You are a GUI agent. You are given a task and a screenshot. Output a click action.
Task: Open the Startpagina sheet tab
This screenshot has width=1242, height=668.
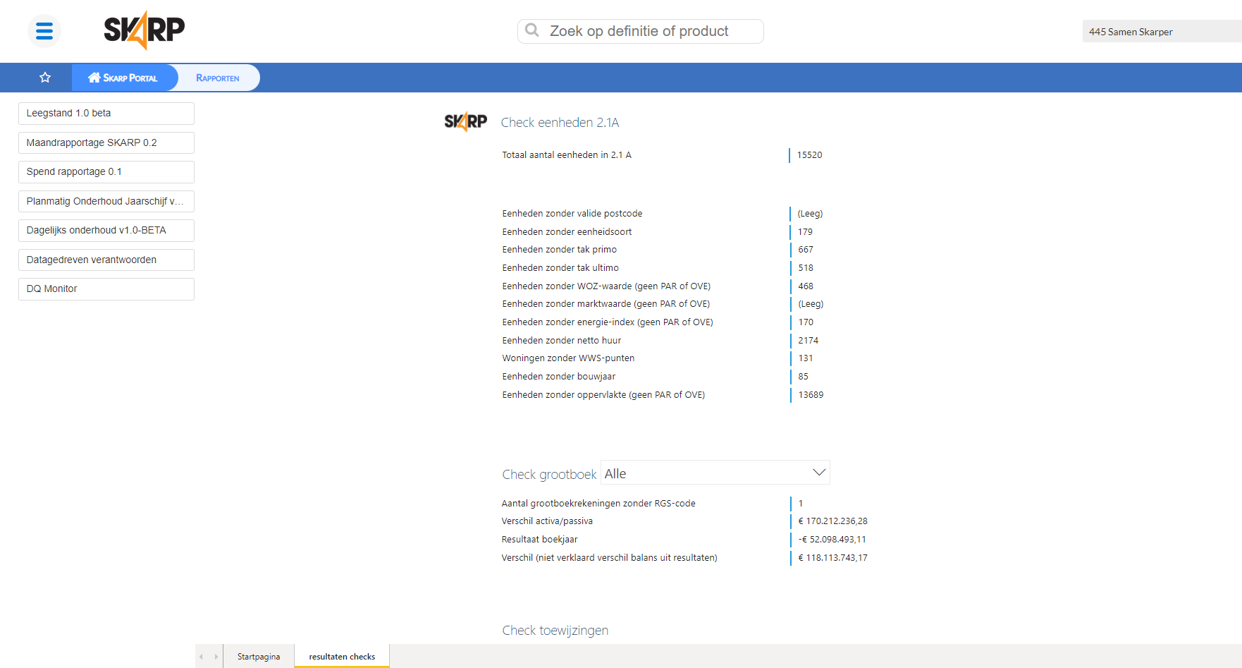pyautogui.click(x=258, y=657)
